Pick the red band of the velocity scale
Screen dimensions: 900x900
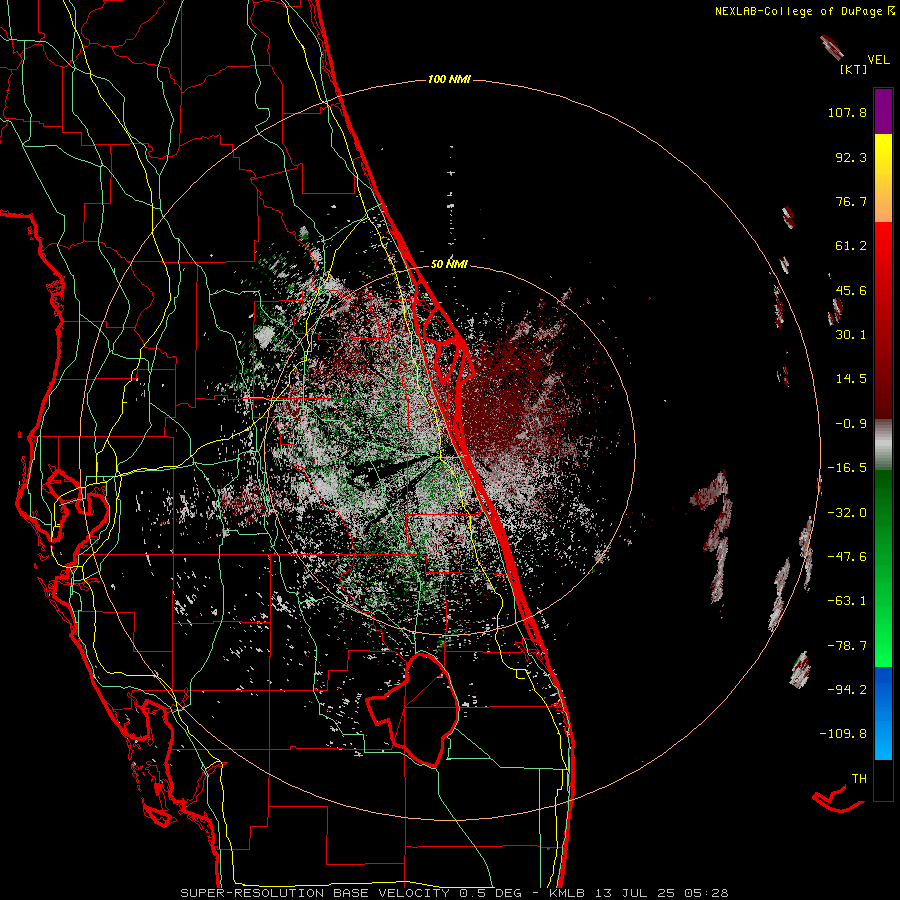(883, 320)
